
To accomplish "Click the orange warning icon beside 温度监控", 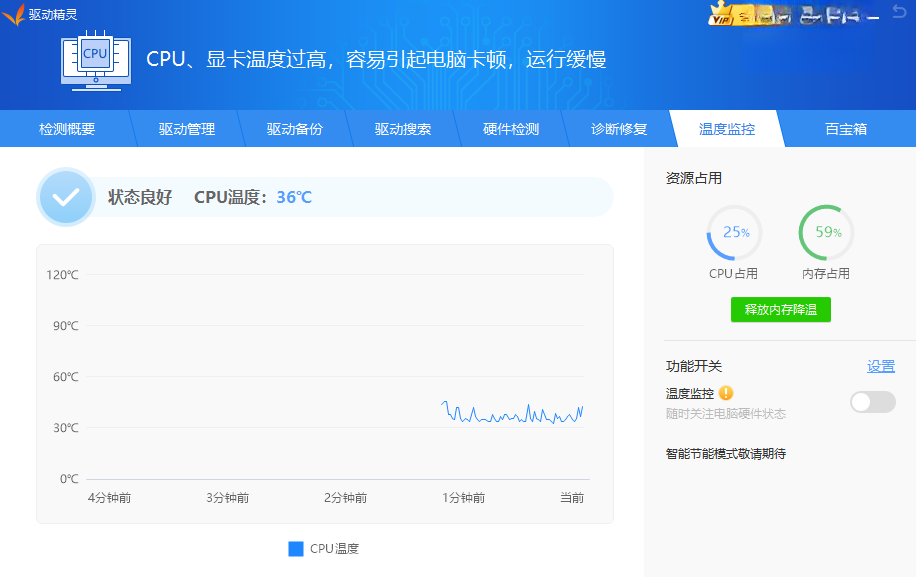I will [x=726, y=393].
